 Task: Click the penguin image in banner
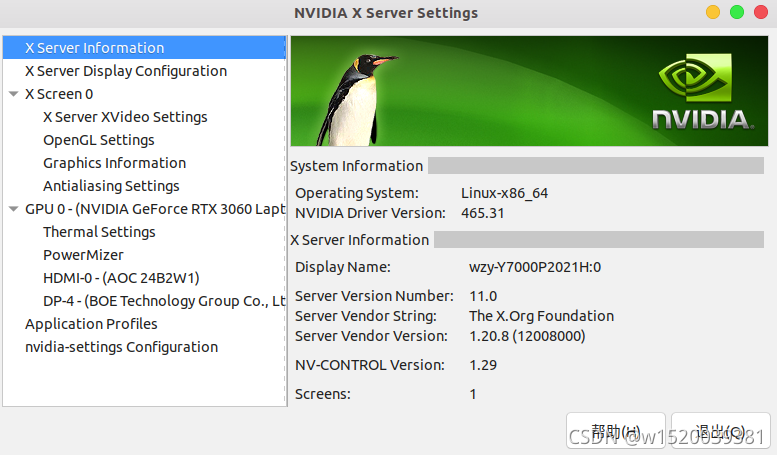point(356,100)
